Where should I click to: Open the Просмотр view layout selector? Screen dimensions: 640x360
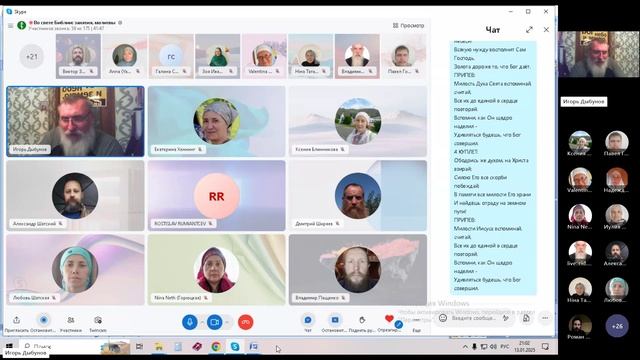[408, 25]
